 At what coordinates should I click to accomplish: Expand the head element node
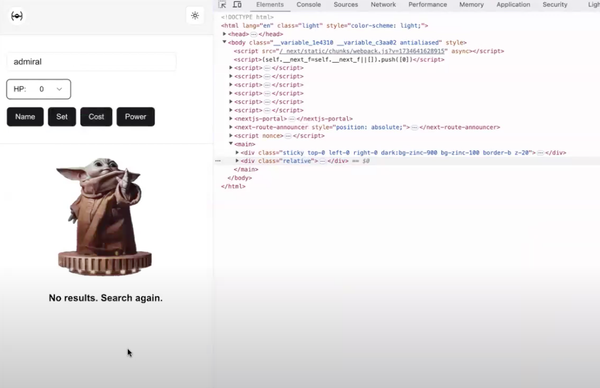pos(225,34)
